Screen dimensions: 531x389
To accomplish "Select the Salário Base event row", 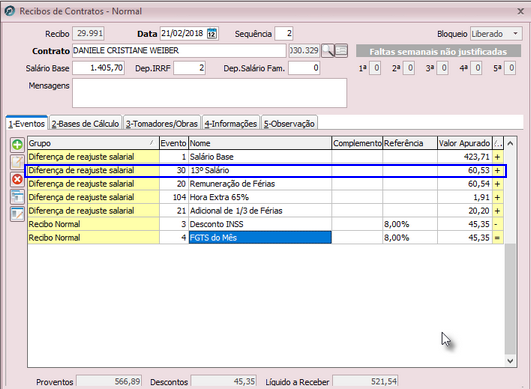I will [265, 157].
